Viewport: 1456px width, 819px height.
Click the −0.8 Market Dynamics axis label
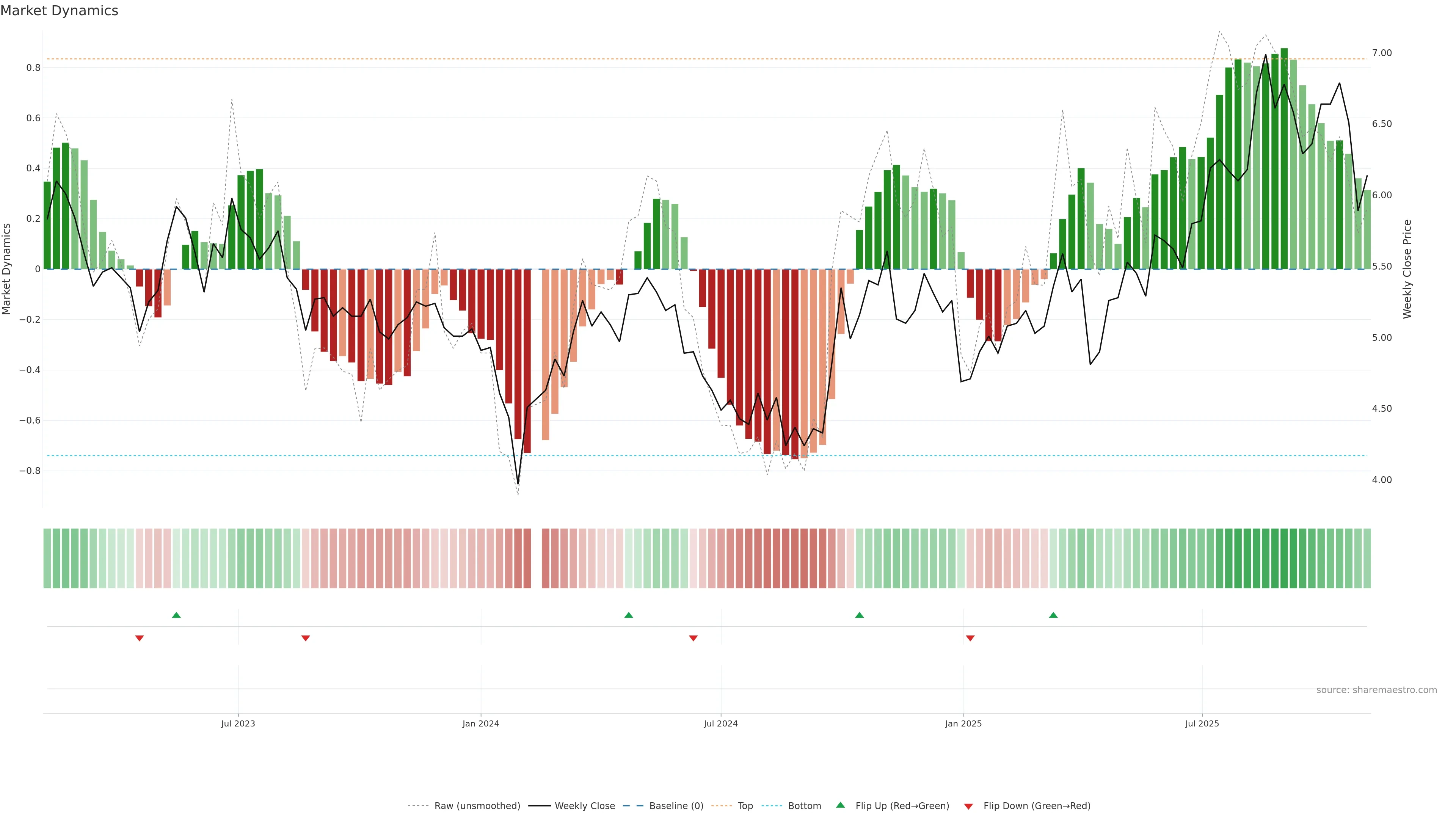pos(30,471)
